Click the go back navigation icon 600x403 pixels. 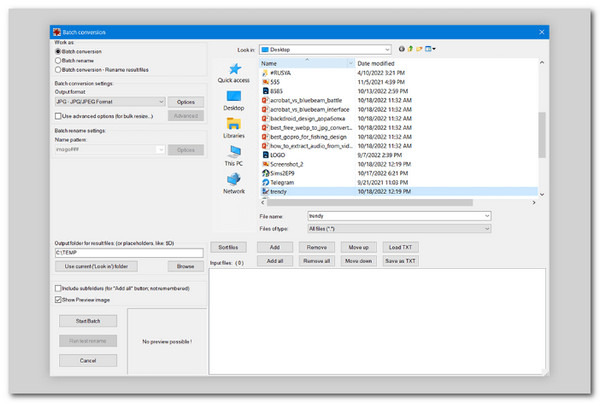click(x=401, y=48)
